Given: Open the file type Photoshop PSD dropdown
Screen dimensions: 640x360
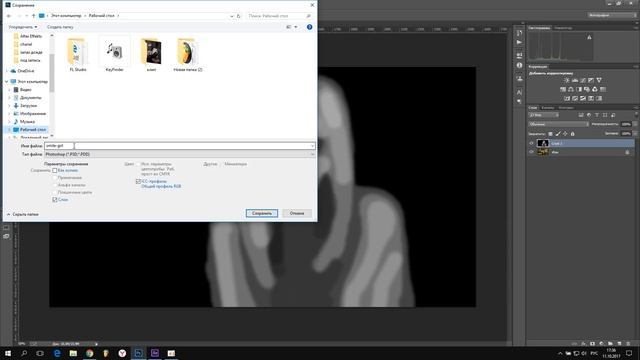Looking at the screenshot, I should (x=180, y=154).
